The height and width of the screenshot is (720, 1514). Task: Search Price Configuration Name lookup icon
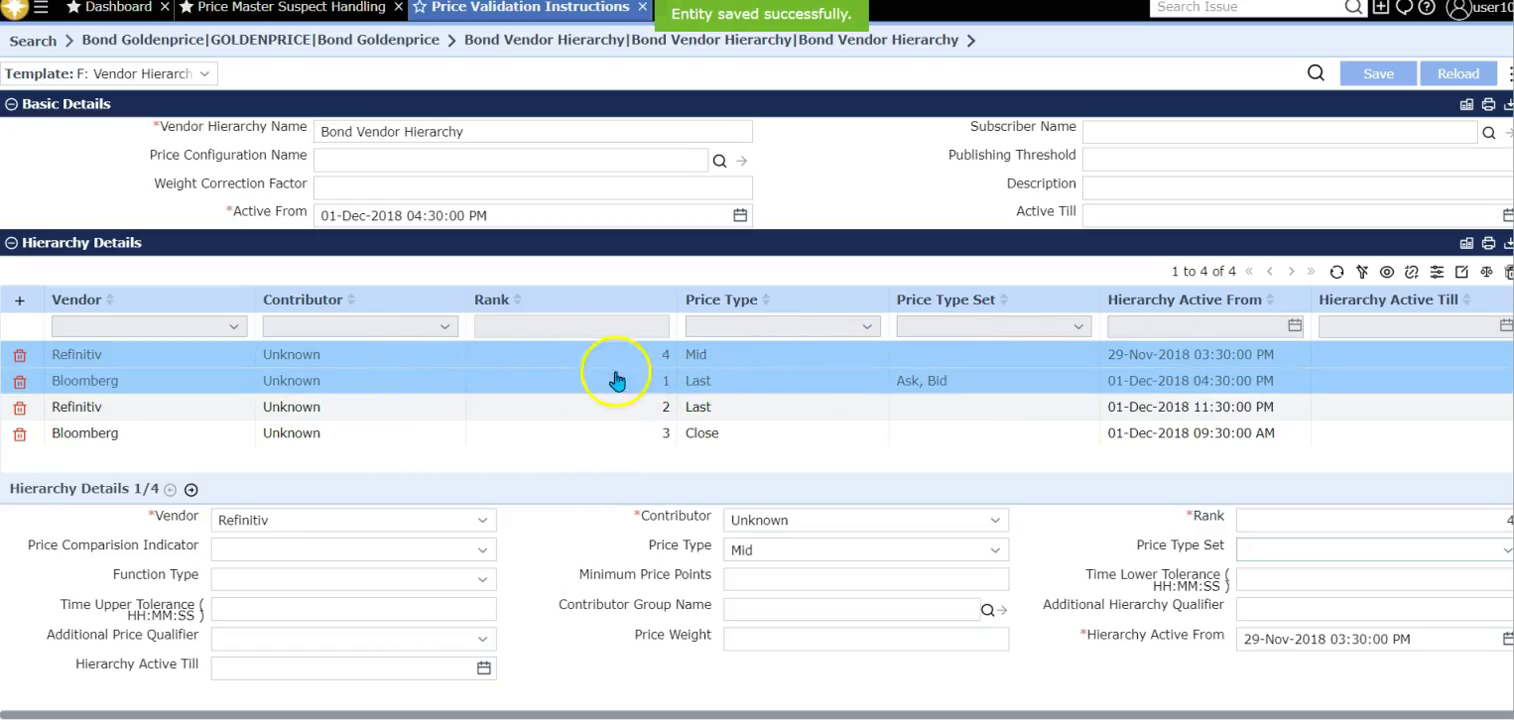click(x=719, y=160)
